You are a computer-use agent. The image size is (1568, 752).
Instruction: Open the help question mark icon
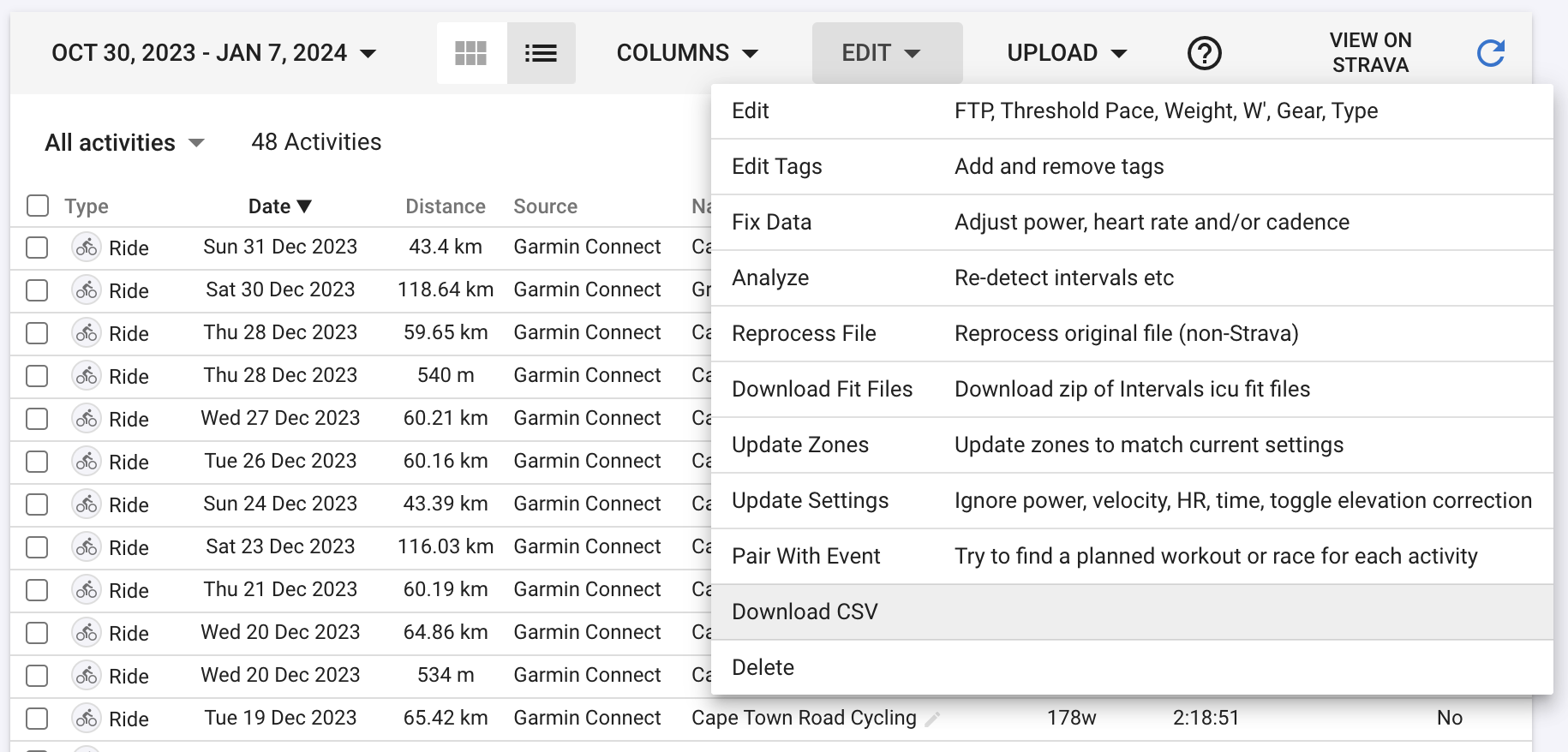[x=1204, y=53]
